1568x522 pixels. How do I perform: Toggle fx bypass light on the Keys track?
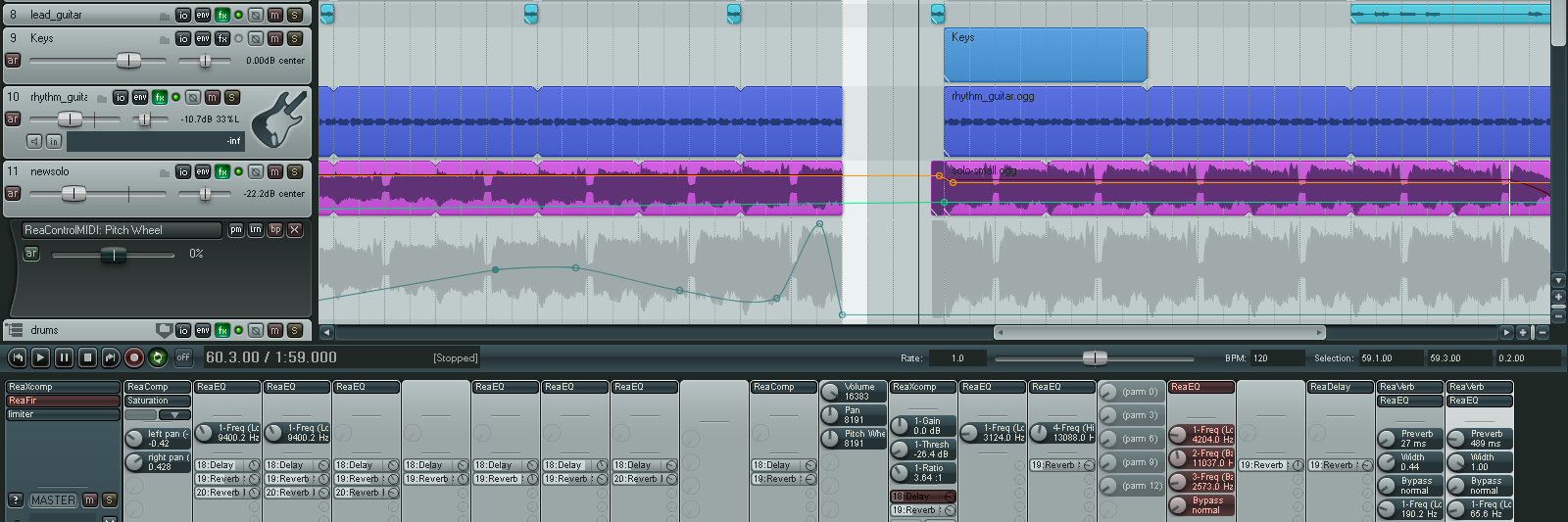tap(238, 38)
